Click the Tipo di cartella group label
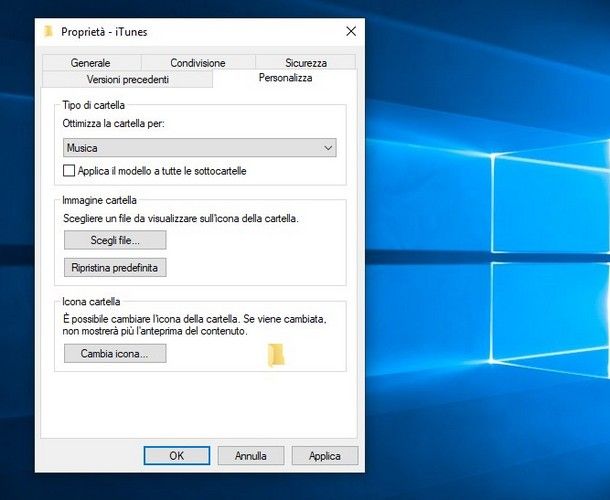The image size is (610, 500). point(94,105)
